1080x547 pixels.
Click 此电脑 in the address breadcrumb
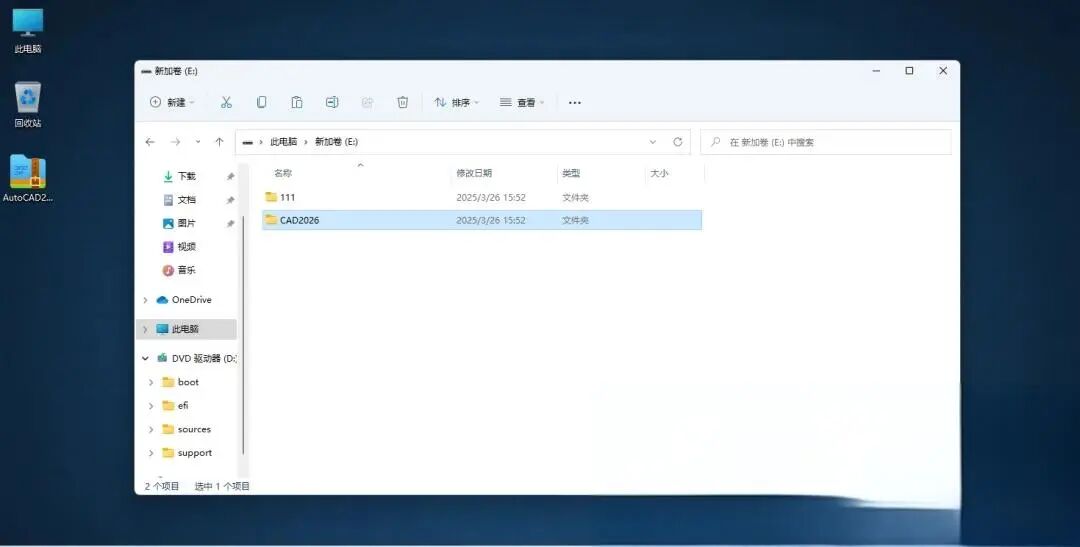tap(283, 142)
